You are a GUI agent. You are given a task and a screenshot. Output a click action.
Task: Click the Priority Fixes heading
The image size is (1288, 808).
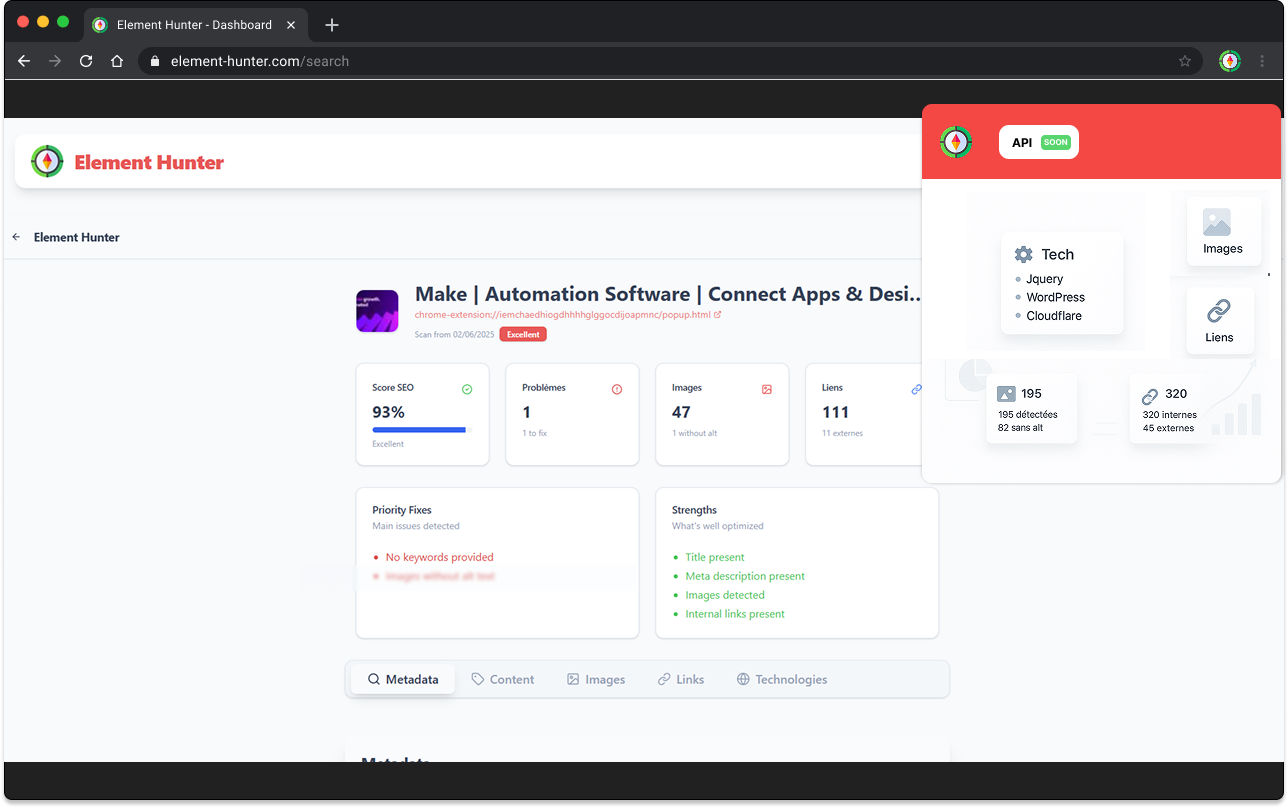click(402, 510)
